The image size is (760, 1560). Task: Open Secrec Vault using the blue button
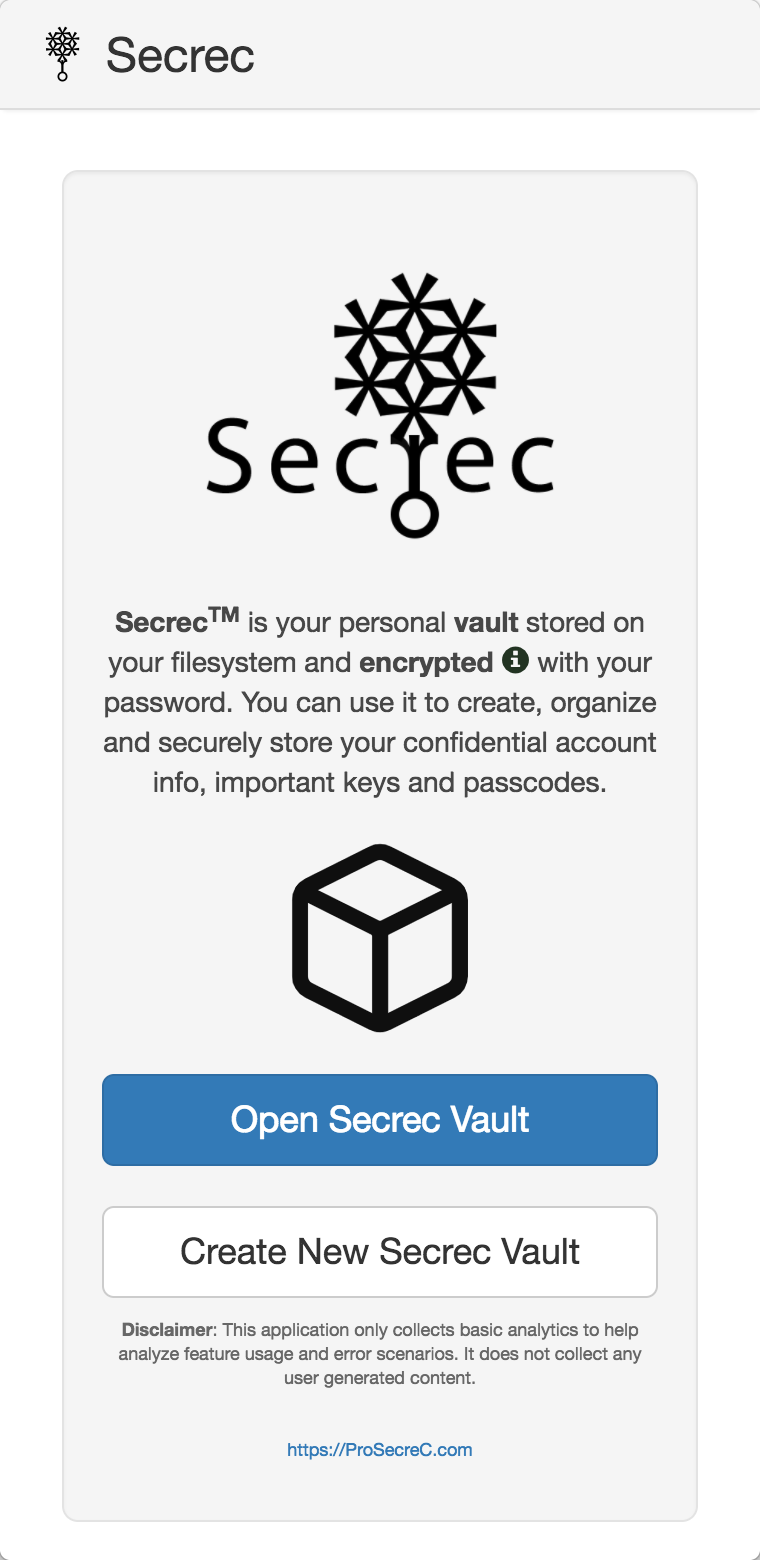pos(380,1120)
